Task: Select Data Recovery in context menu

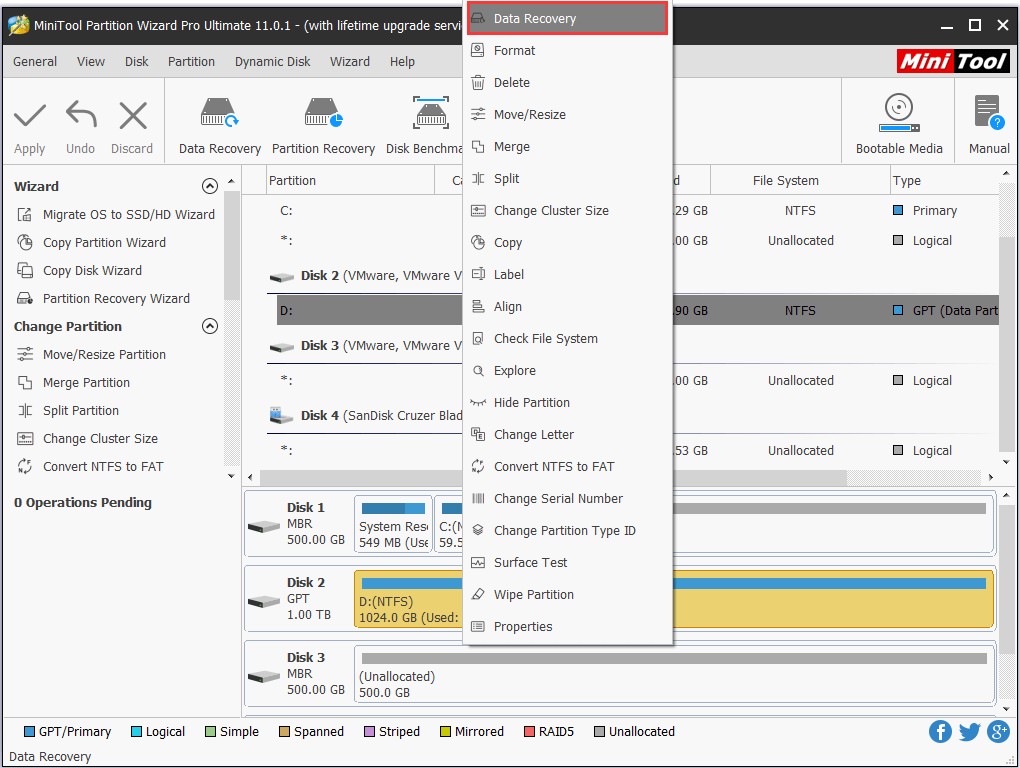Action: [x=567, y=18]
